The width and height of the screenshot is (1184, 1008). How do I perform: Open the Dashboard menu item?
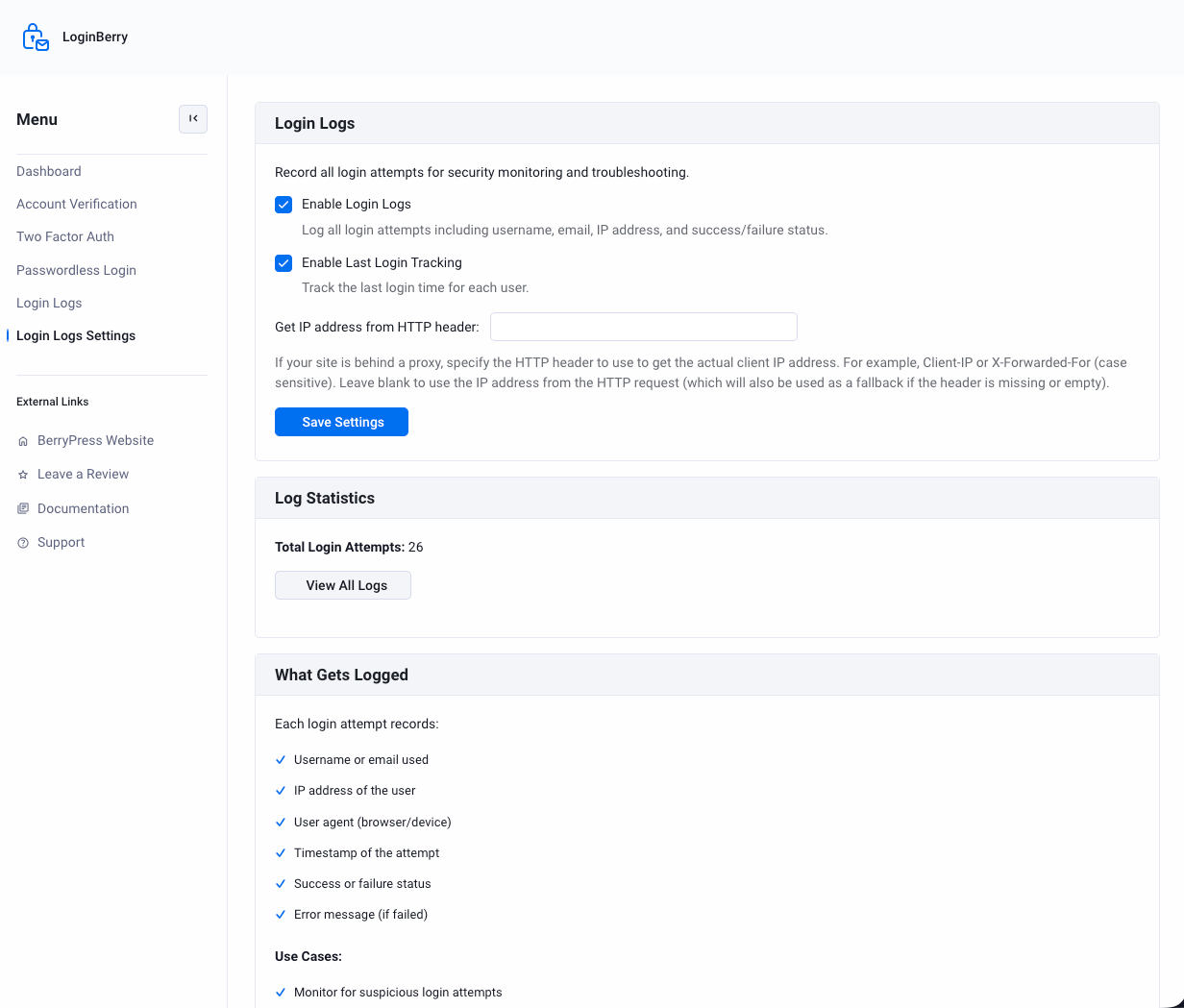49,171
